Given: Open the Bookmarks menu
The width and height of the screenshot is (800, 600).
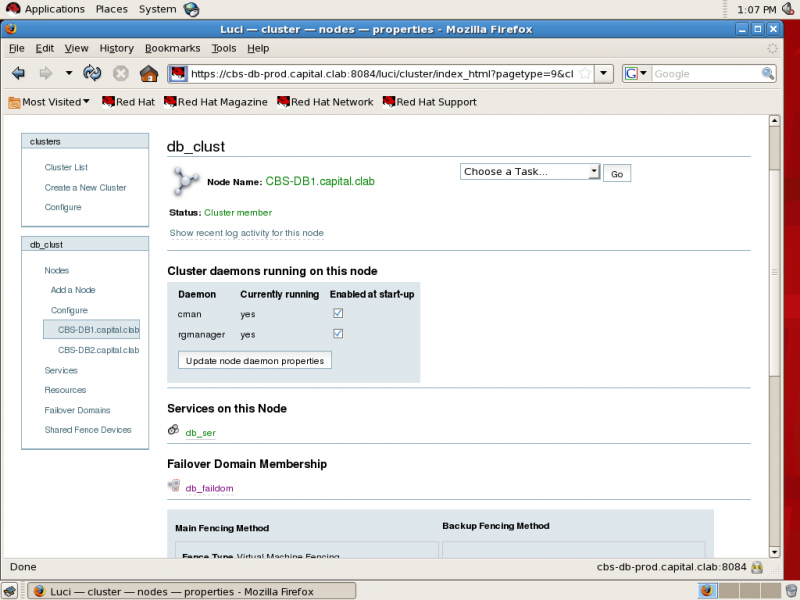Looking at the screenshot, I should [x=172, y=48].
